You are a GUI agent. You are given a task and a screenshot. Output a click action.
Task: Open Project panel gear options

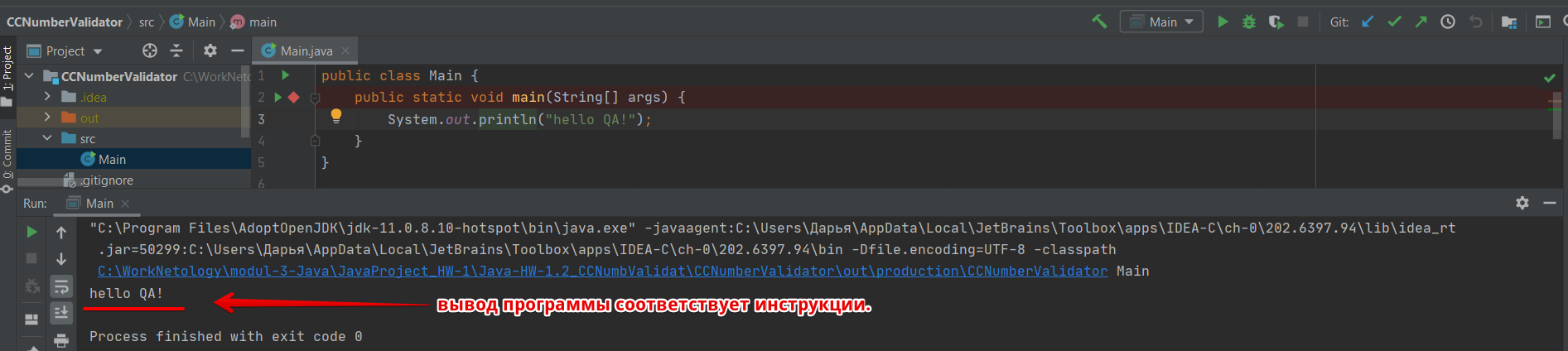click(x=210, y=50)
